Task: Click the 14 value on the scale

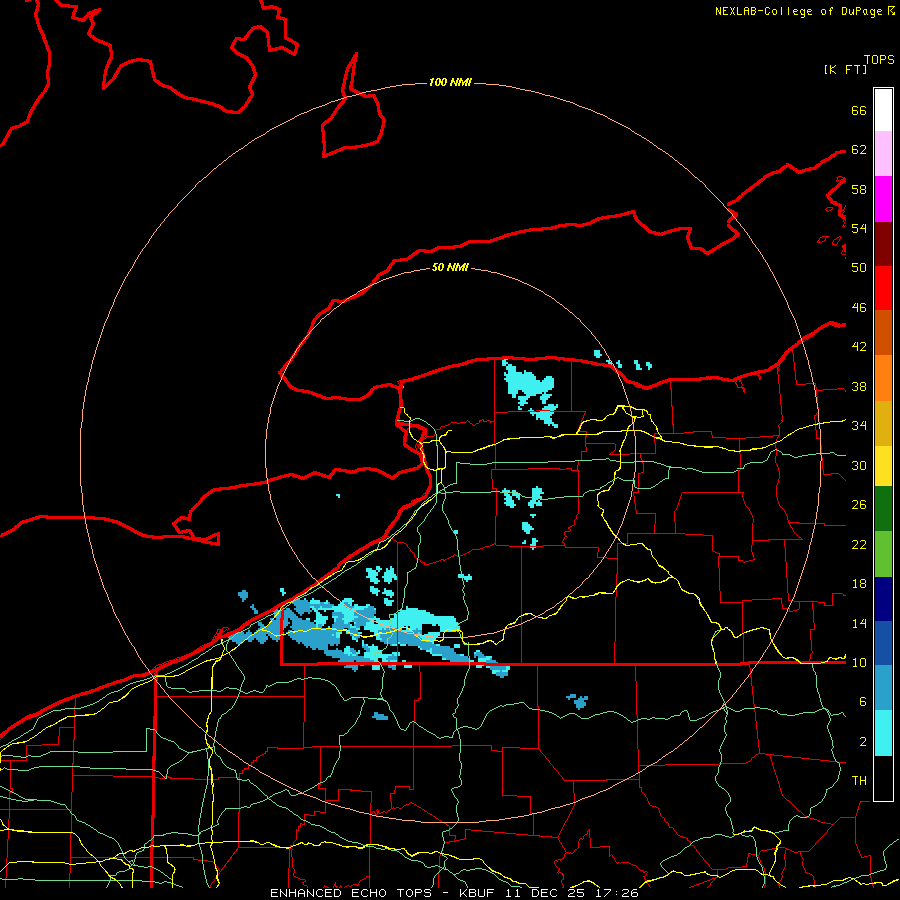Action: point(859,623)
